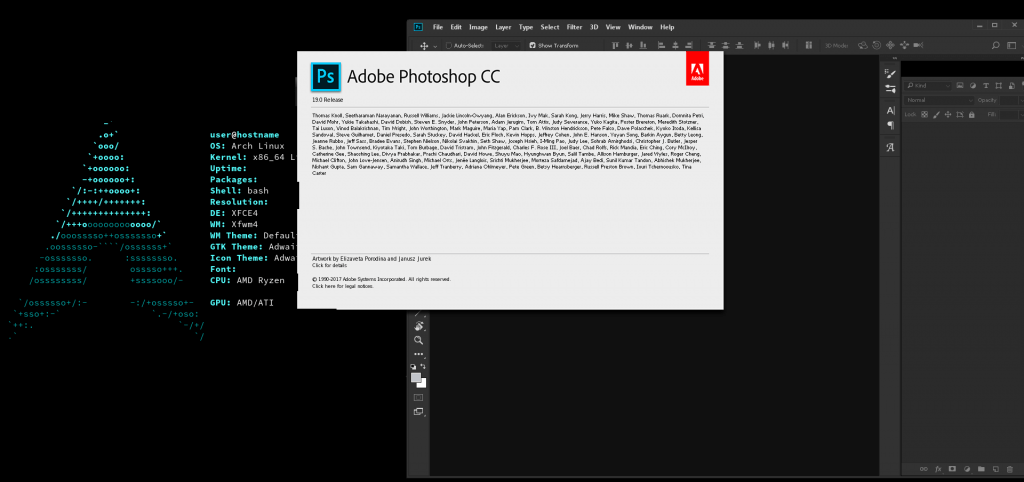
Task: Open the Move tool preset picker arrow
Action: (436, 46)
